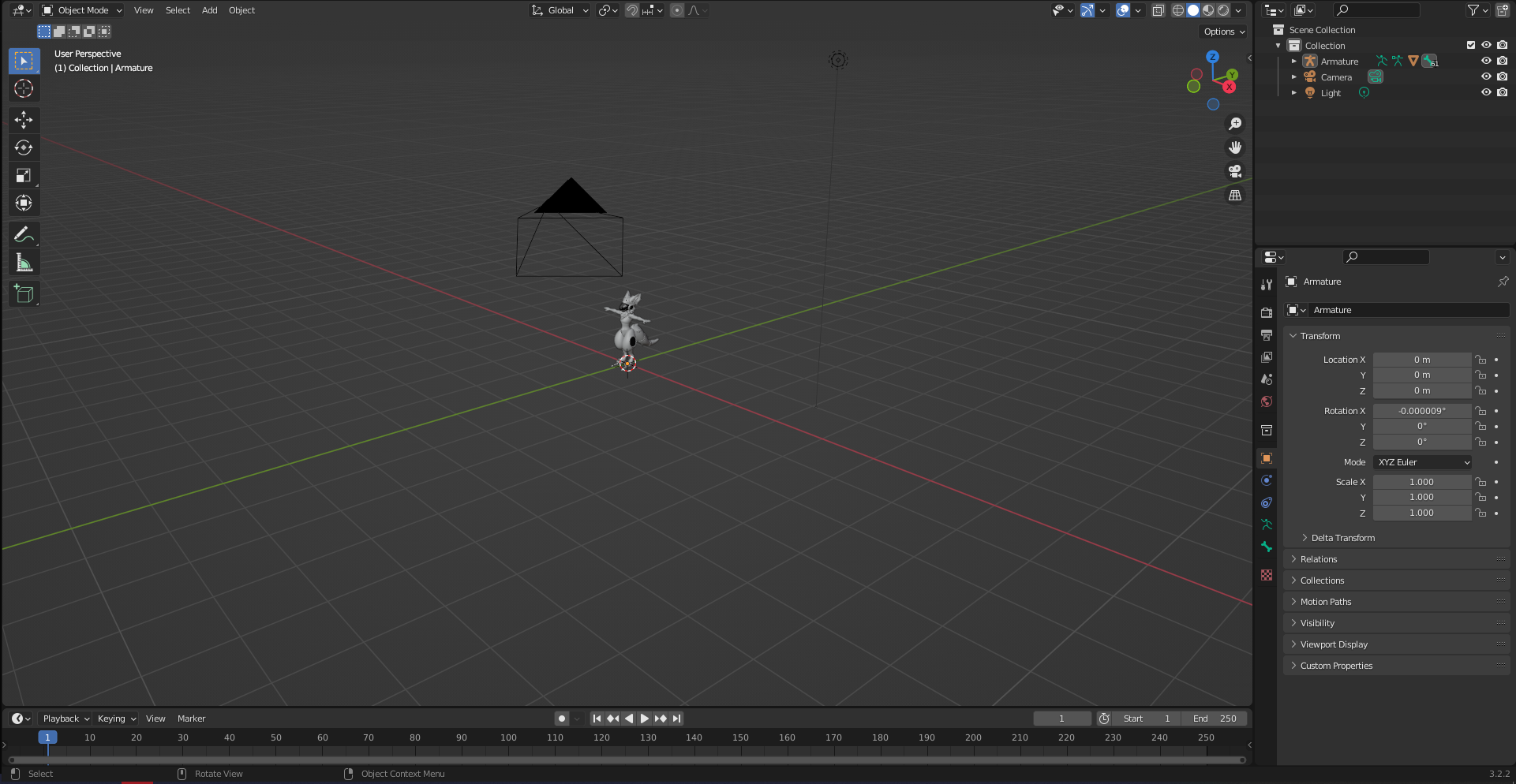Disable Light in renders

click(x=1502, y=92)
